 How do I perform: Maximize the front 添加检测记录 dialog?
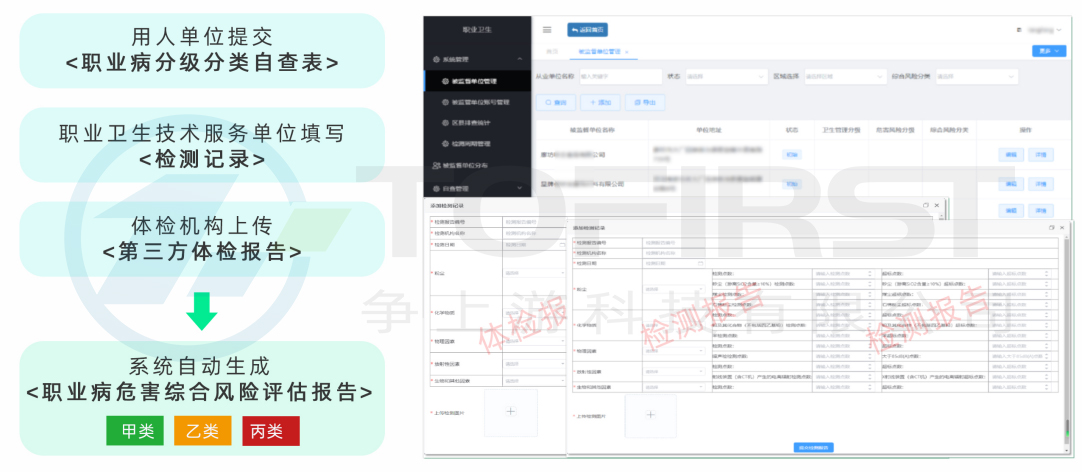pyautogui.click(x=1052, y=227)
